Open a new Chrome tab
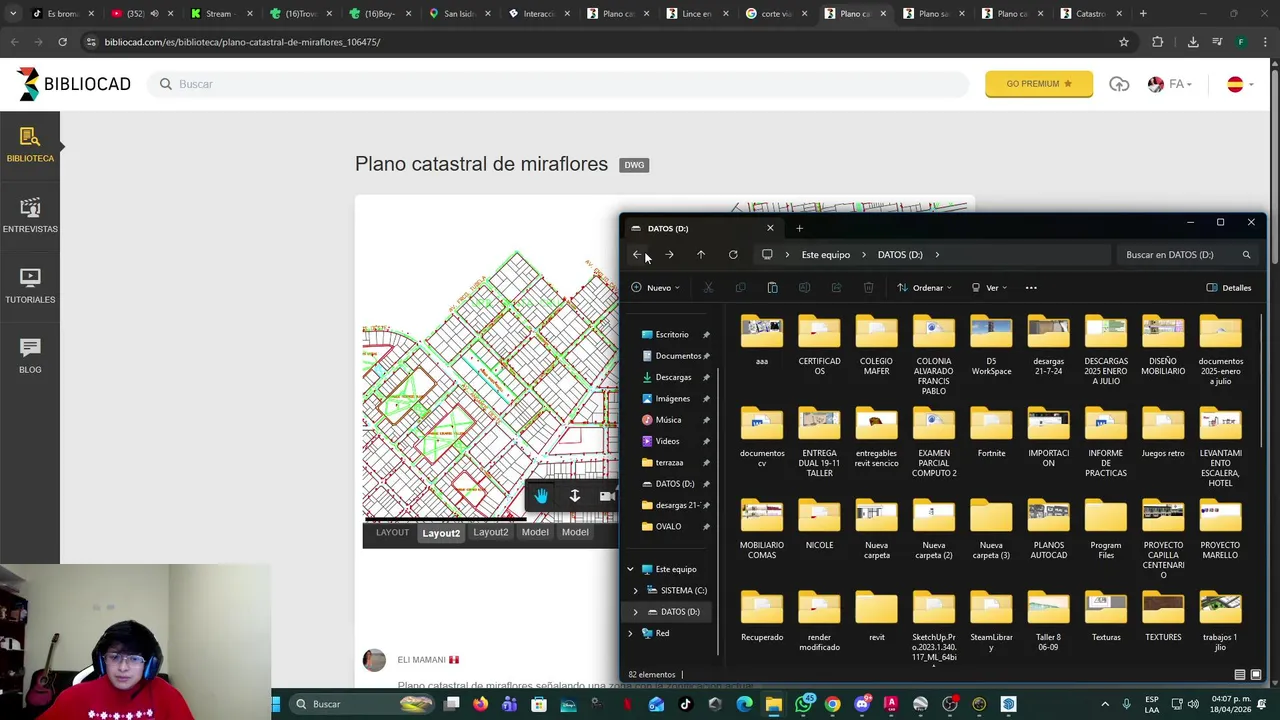The width and height of the screenshot is (1280, 720). tap(1143, 14)
